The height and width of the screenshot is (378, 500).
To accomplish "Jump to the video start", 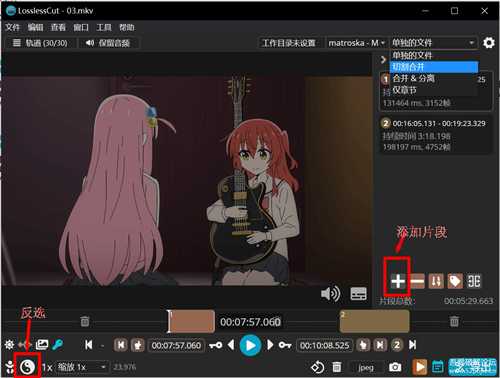I will coord(89,345).
